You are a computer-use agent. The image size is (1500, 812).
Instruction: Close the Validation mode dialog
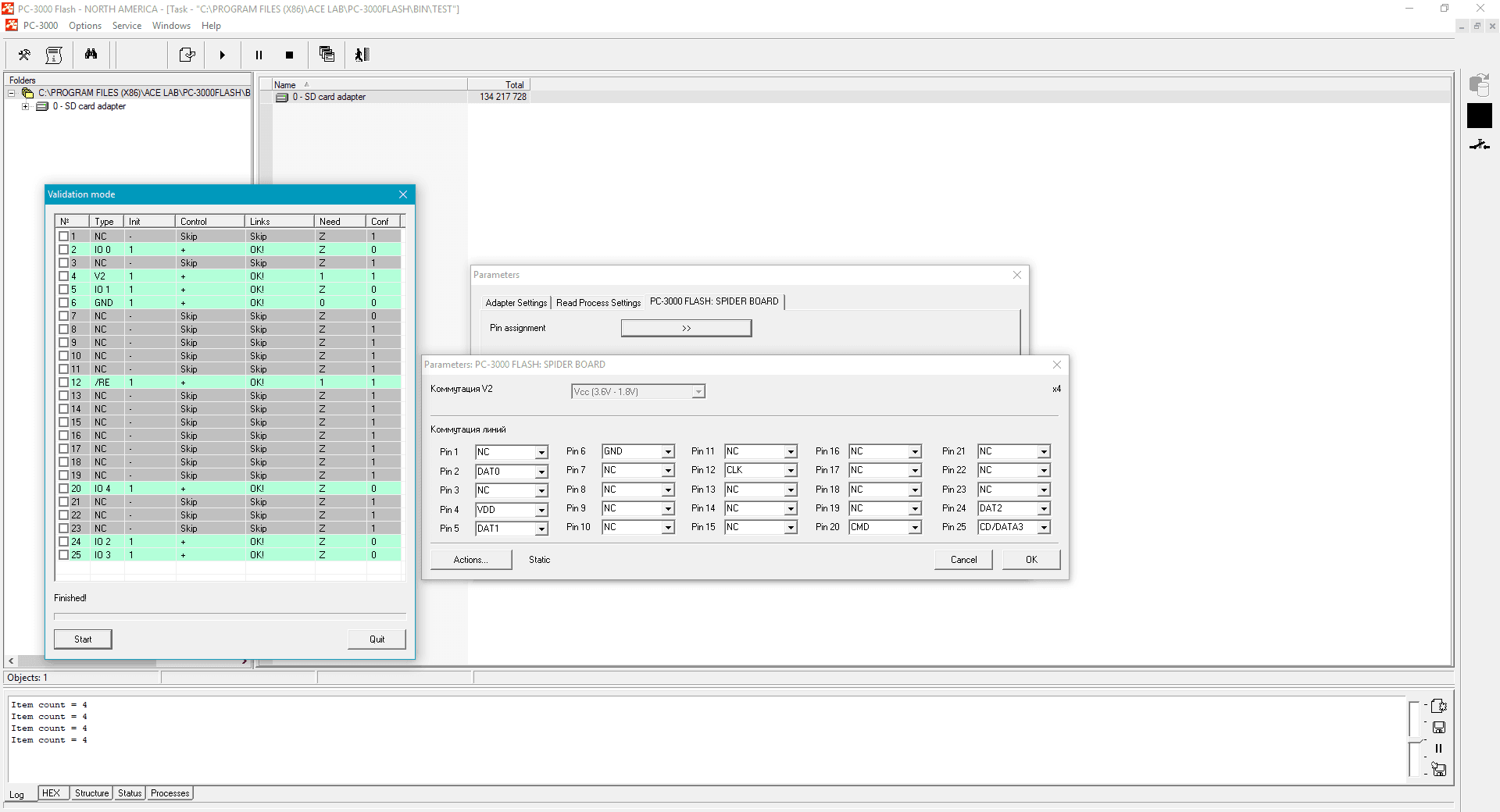pyautogui.click(x=403, y=194)
